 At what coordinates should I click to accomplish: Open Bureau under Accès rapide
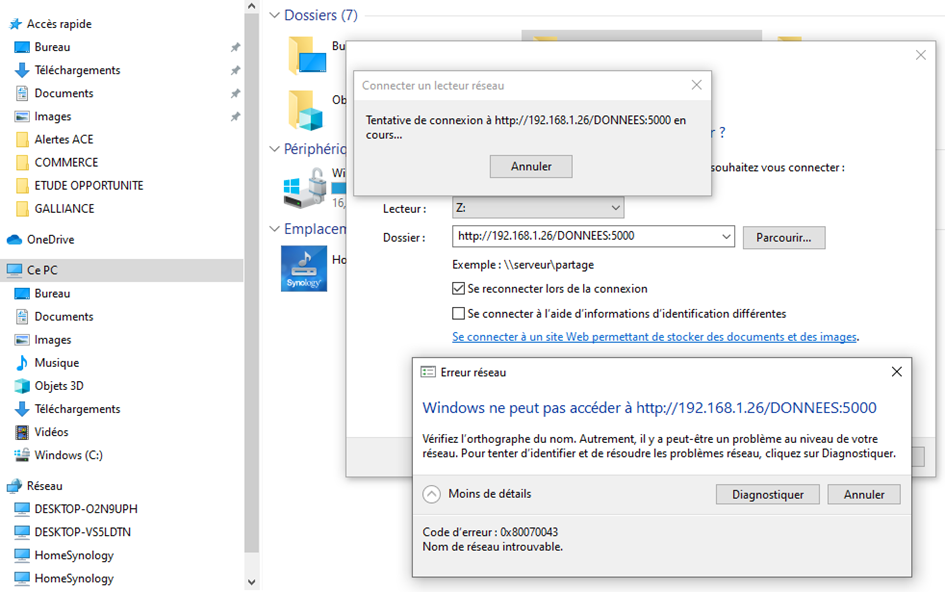(52, 47)
